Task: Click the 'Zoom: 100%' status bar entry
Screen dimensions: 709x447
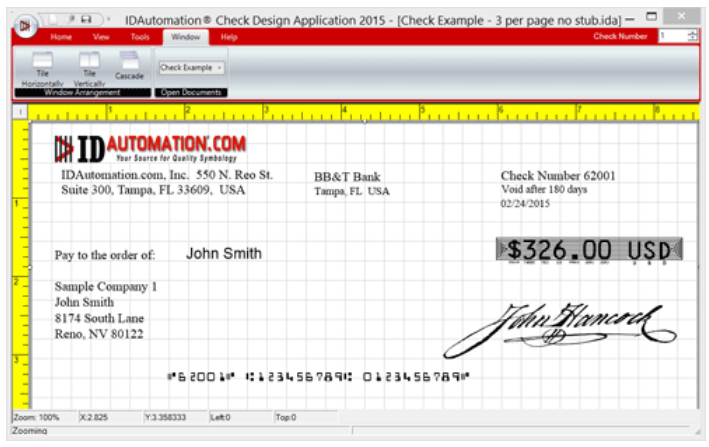Action: click(x=36, y=417)
